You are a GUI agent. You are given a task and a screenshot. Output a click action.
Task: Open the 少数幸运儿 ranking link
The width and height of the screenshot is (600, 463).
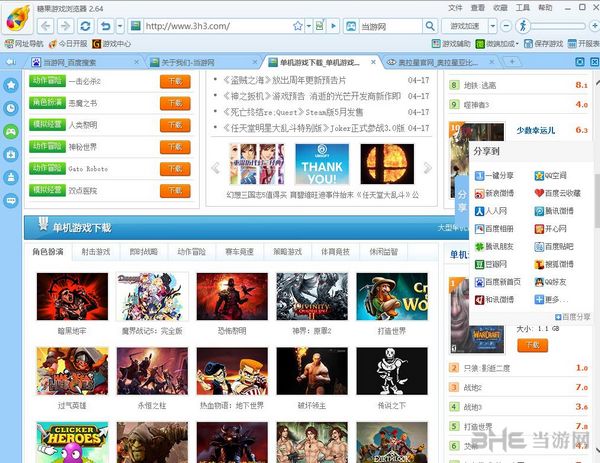click(x=536, y=130)
